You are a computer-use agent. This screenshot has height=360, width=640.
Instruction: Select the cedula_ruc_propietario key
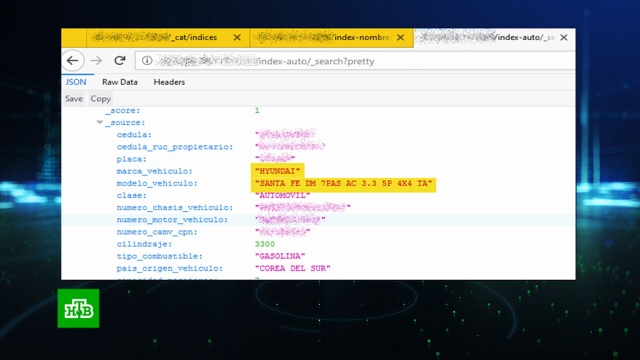click(175, 147)
